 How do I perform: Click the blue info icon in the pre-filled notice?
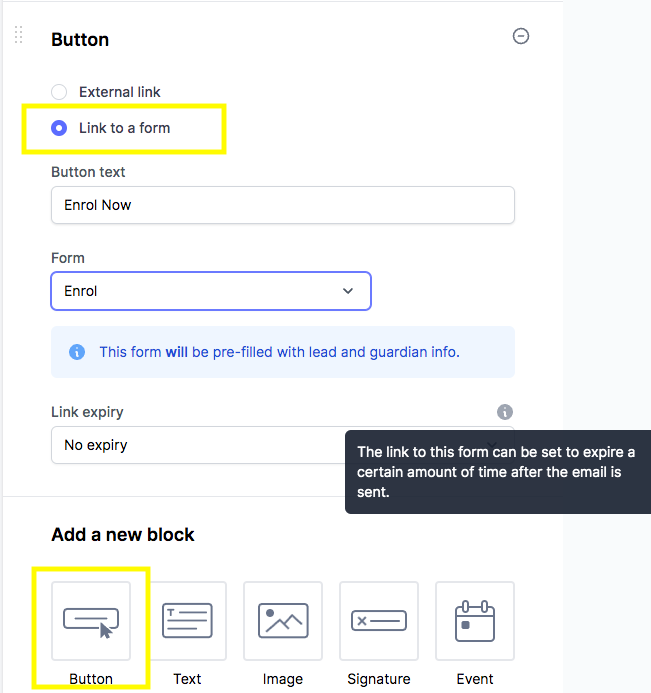[x=77, y=352]
